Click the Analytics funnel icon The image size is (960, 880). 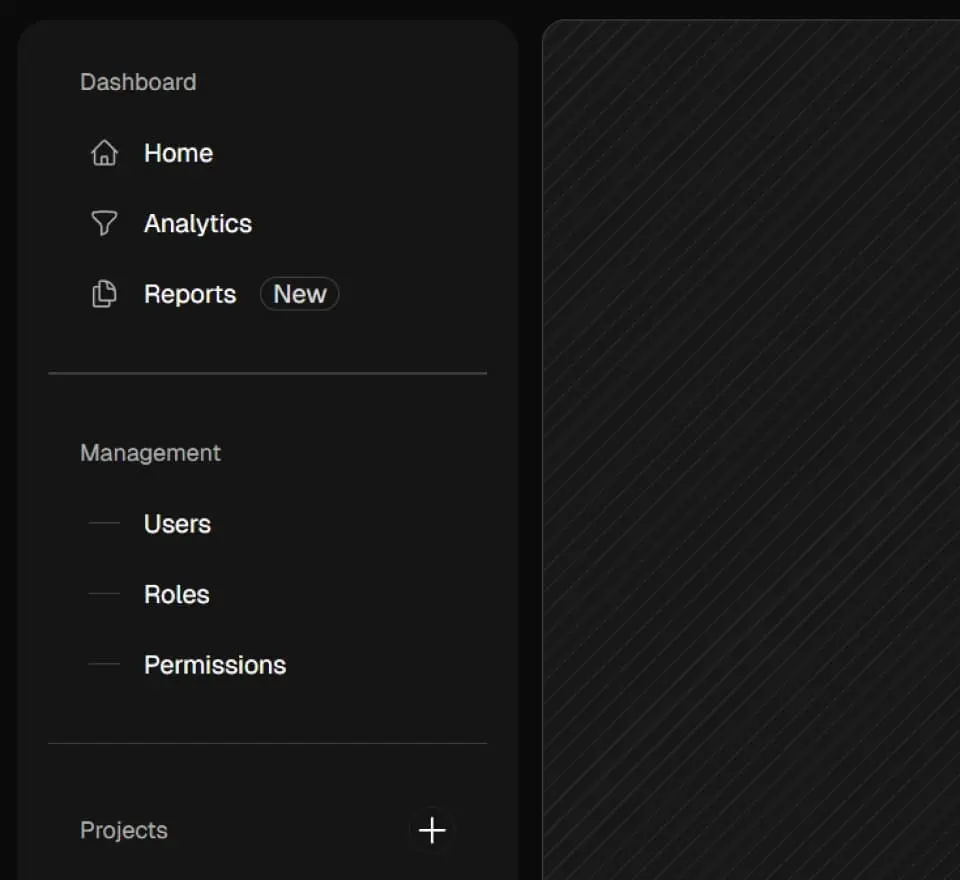click(x=104, y=223)
